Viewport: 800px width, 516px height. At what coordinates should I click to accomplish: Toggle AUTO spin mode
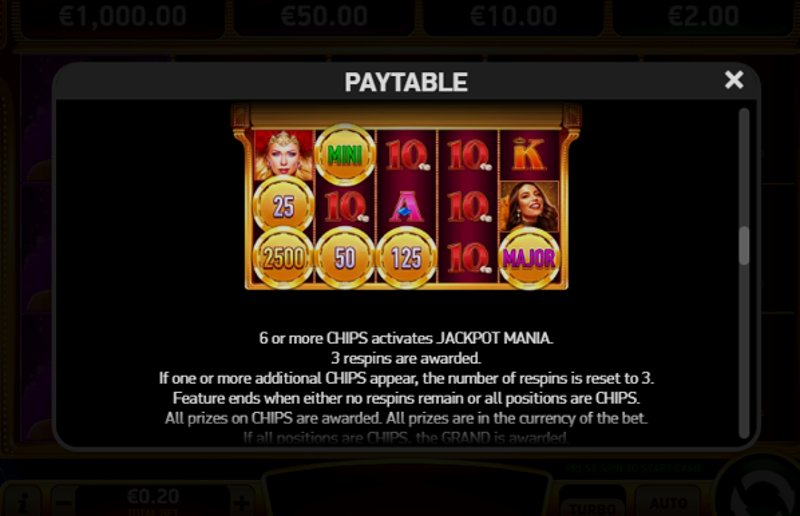click(x=668, y=504)
